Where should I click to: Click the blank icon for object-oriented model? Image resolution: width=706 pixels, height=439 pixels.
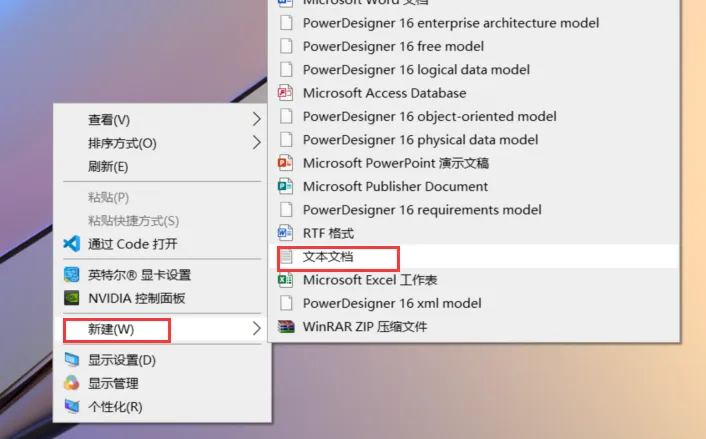(286, 116)
